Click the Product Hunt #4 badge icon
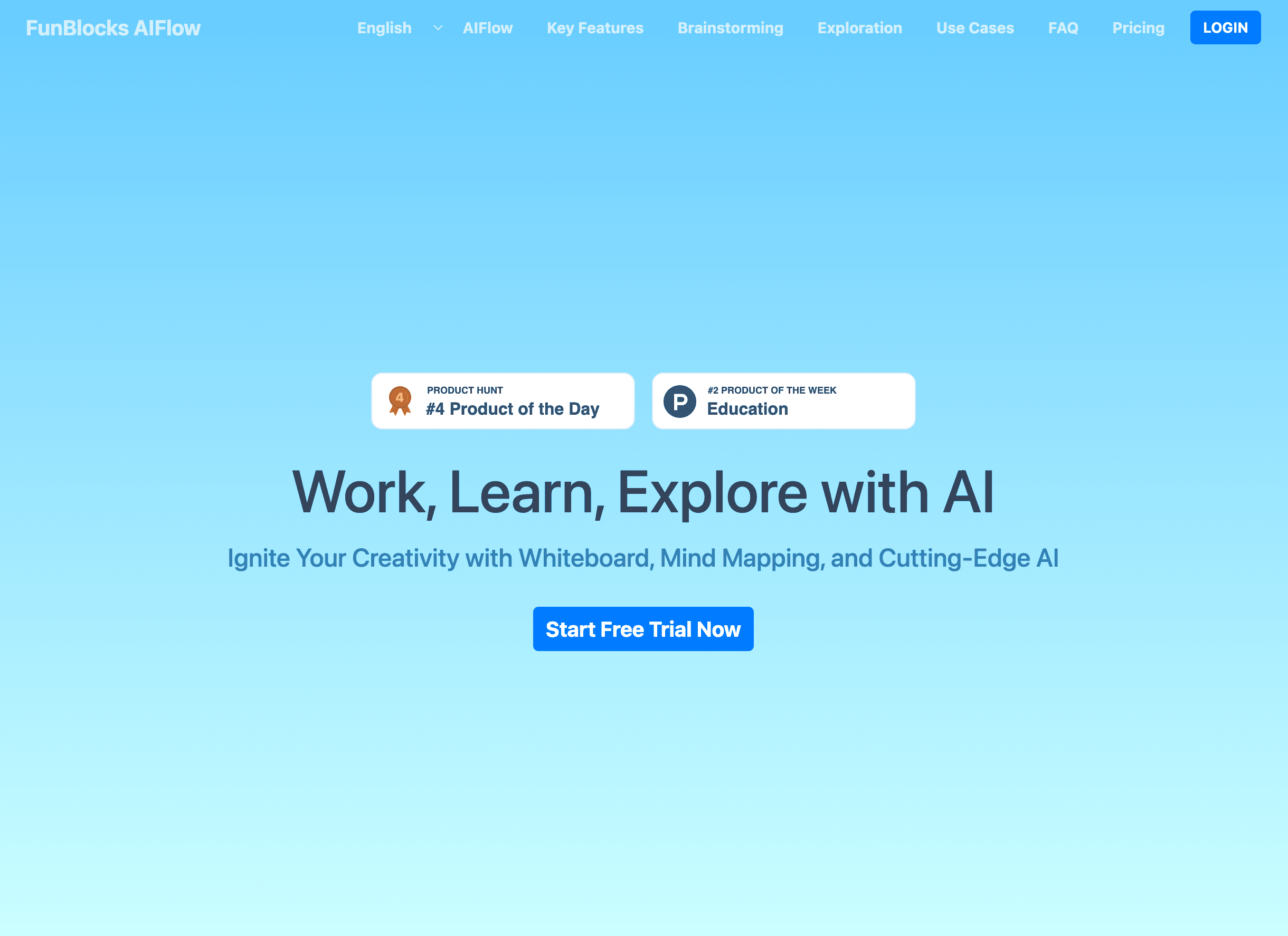Viewport: 1288px width, 936px height. coord(399,400)
